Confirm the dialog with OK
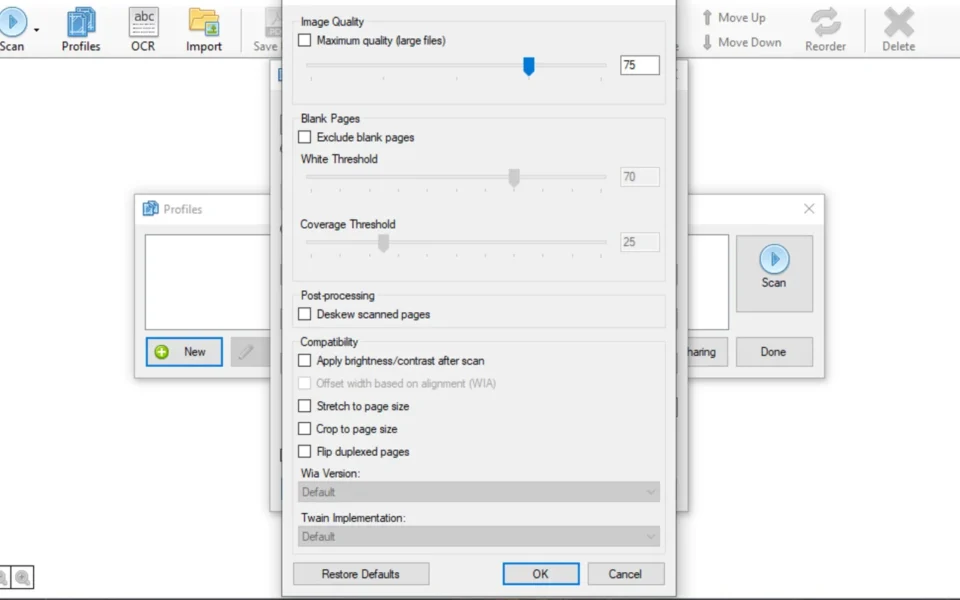 coord(541,574)
